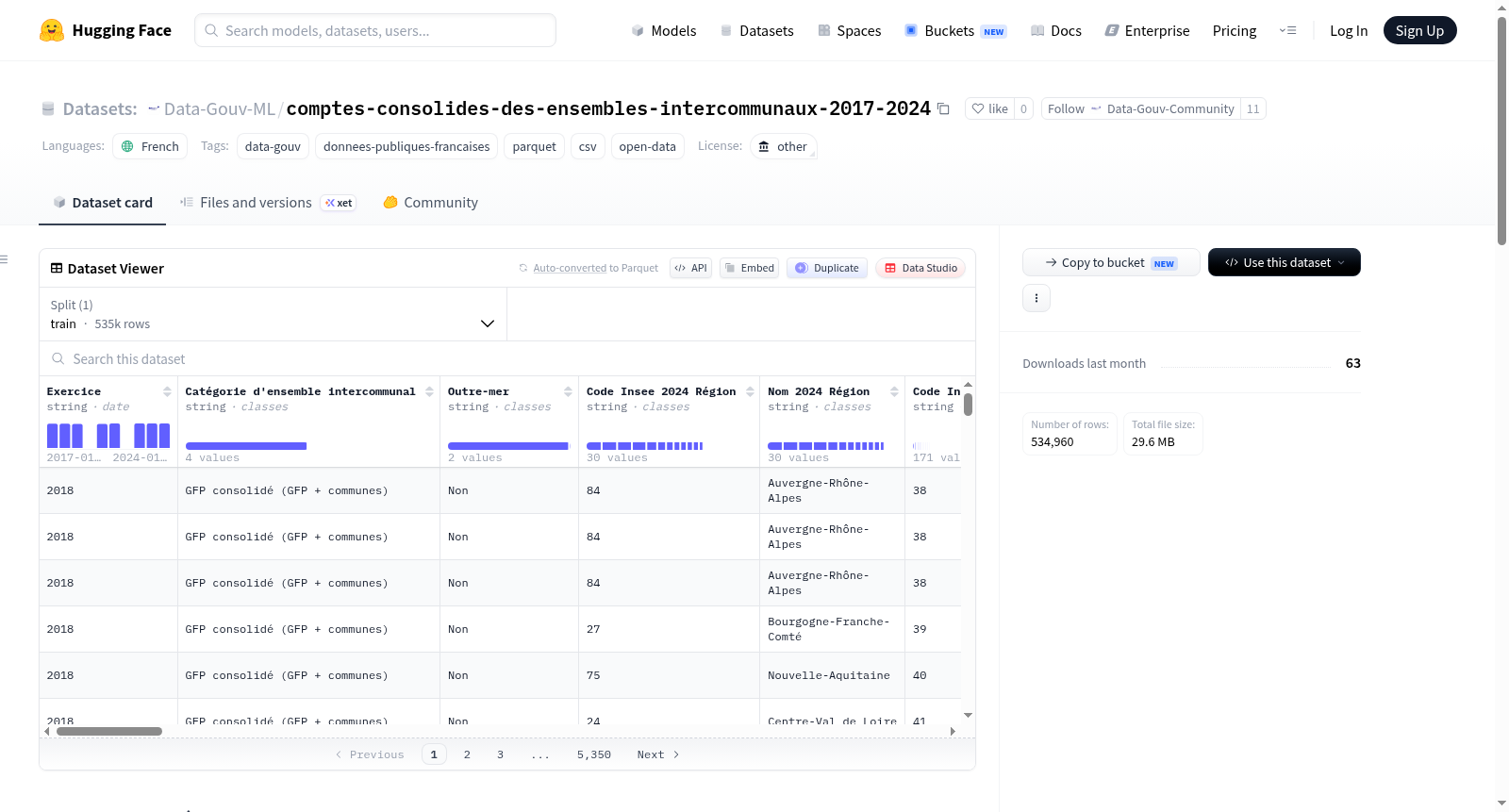
Task: Click the Hugging Face logo emoji
Action: (x=52, y=30)
